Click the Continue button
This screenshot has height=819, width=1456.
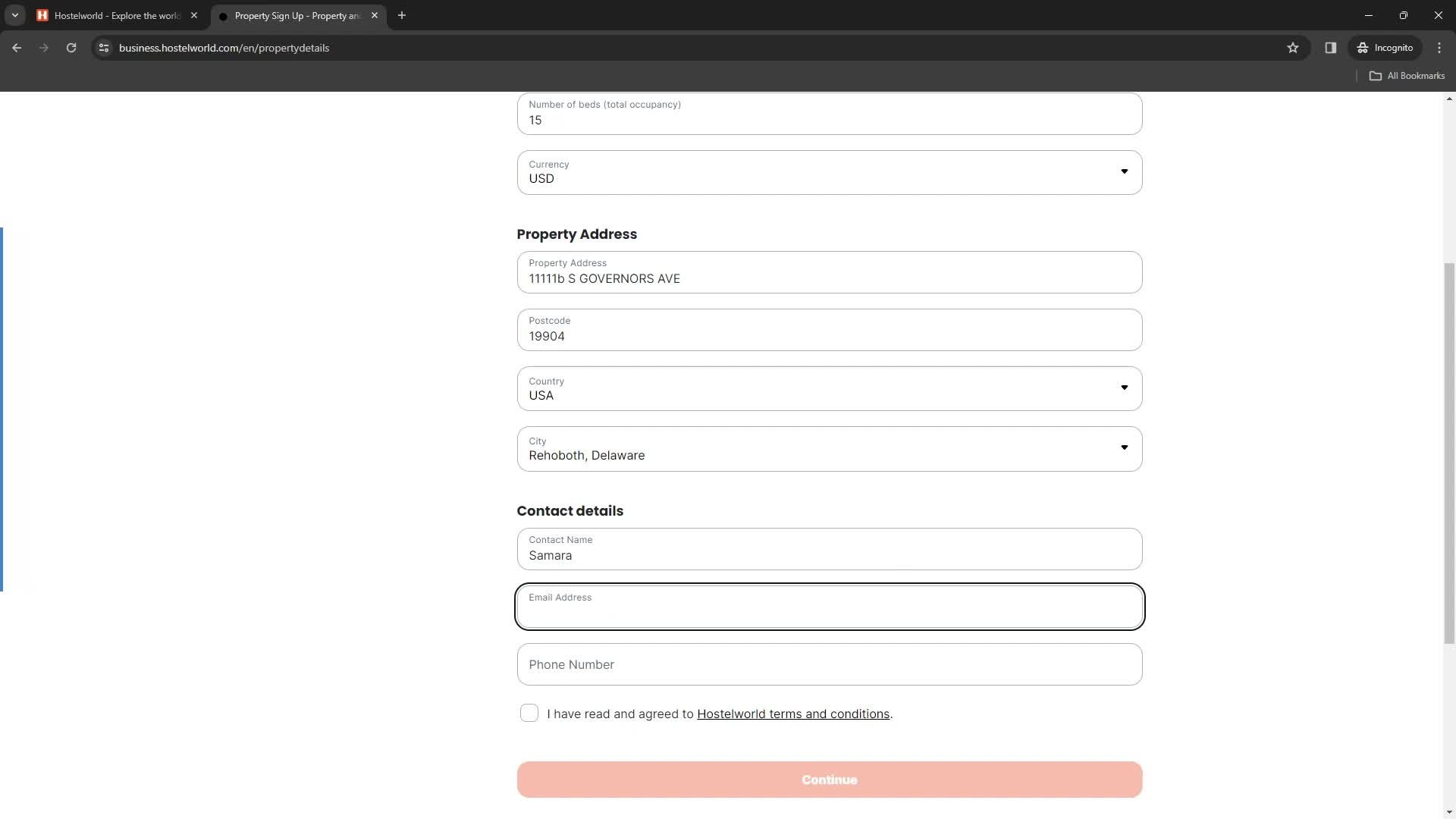pyautogui.click(x=829, y=779)
